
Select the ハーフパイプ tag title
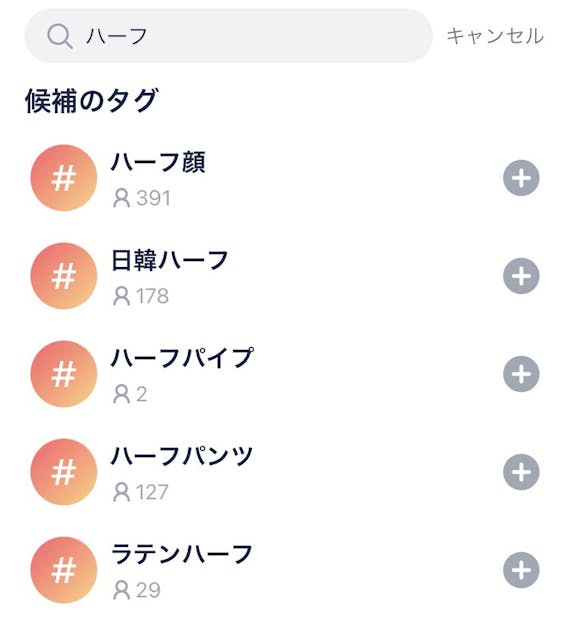point(182,358)
